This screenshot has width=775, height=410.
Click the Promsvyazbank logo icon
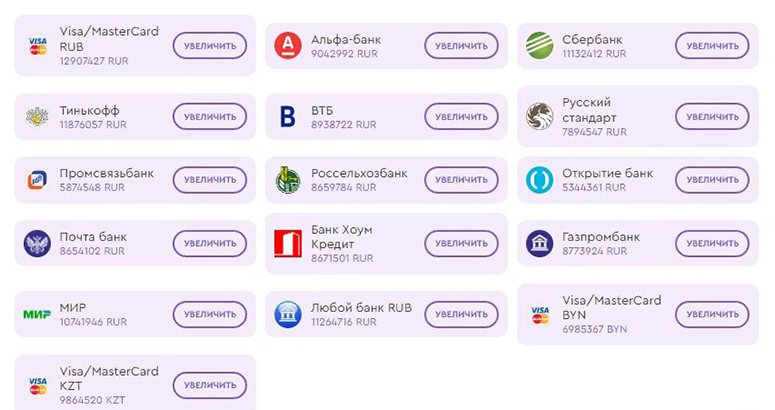pyautogui.click(x=37, y=180)
